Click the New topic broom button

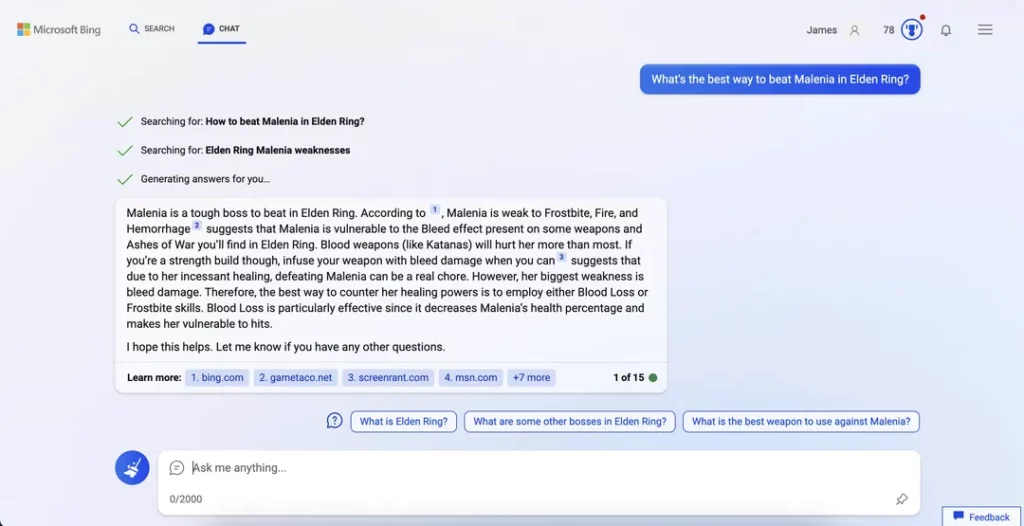pos(133,468)
